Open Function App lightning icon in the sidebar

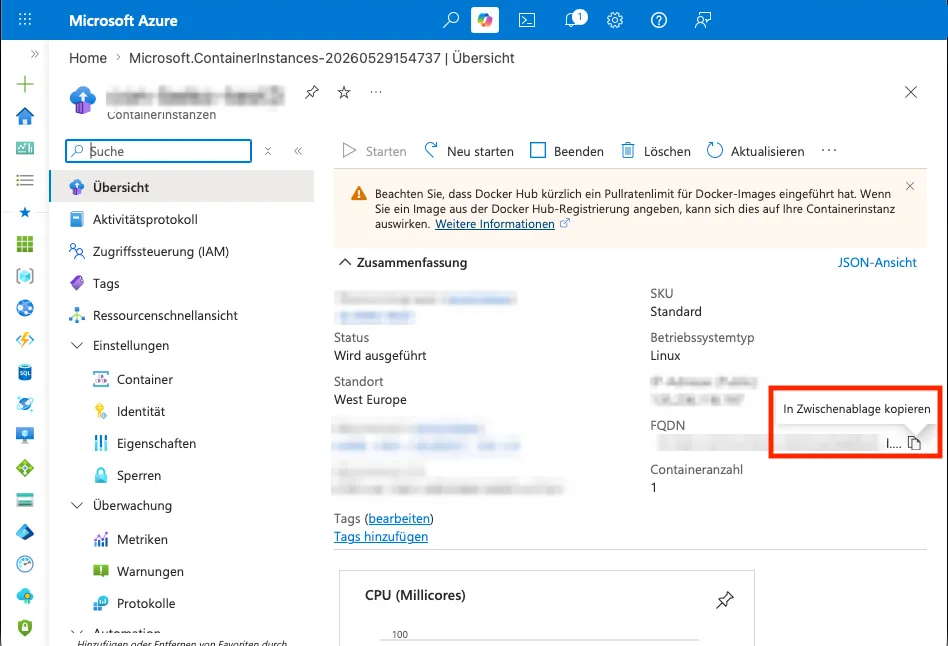click(25, 340)
